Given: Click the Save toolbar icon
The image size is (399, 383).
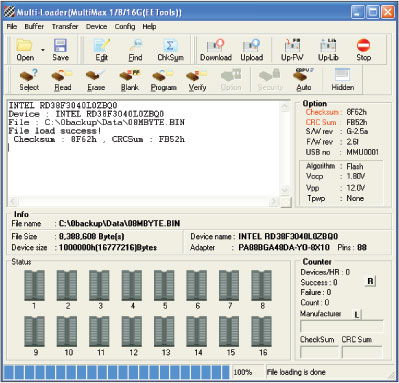Looking at the screenshot, I should tap(60, 50).
